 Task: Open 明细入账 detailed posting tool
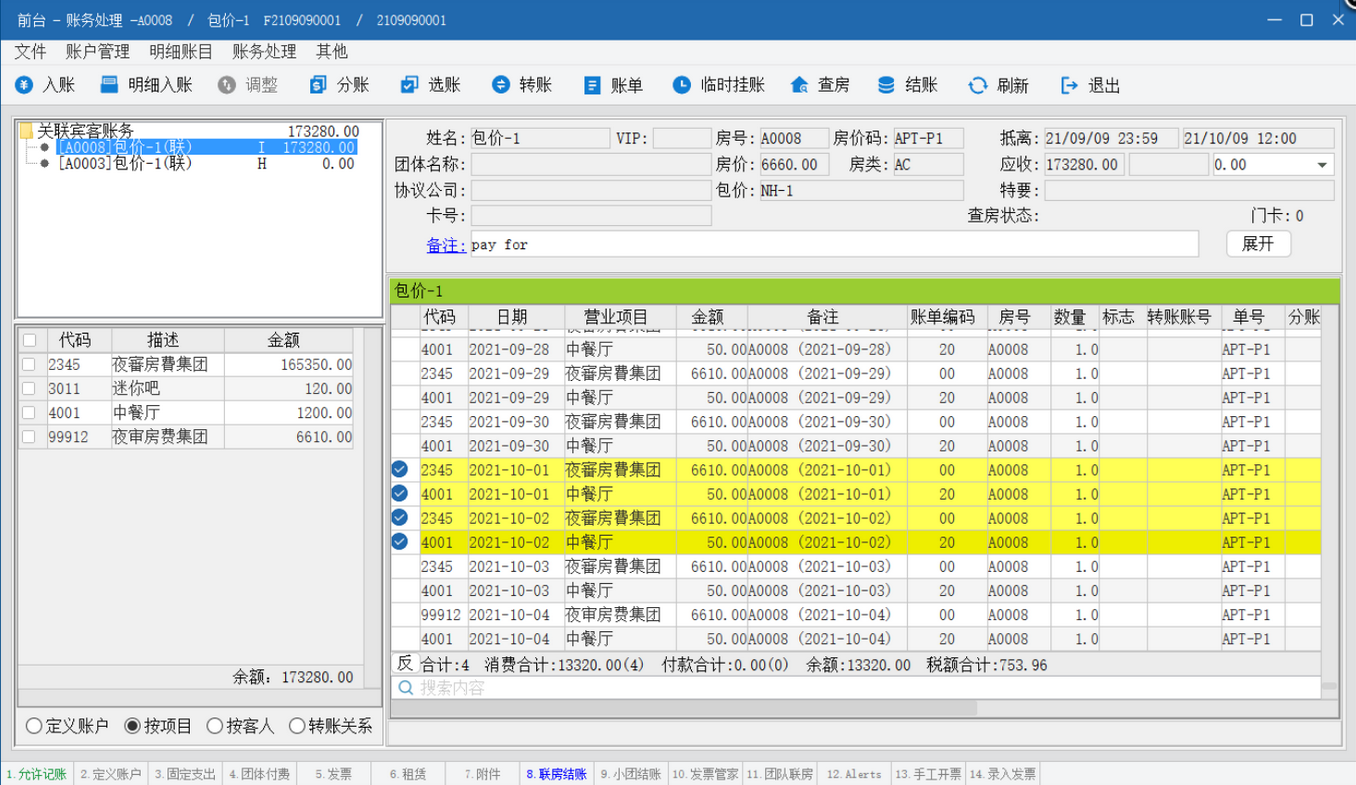point(146,85)
